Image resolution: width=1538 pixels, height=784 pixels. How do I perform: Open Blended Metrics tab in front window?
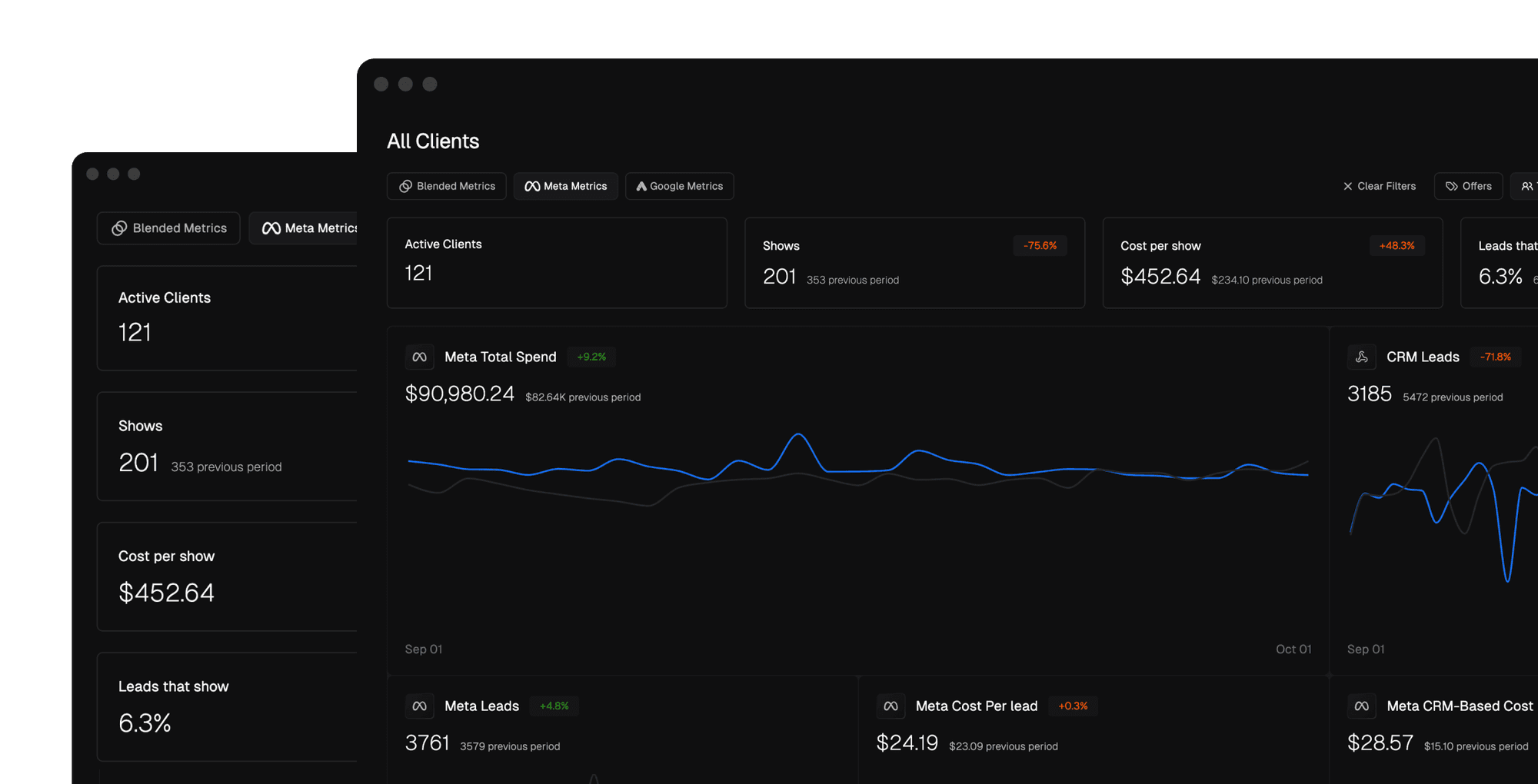pyautogui.click(x=446, y=186)
